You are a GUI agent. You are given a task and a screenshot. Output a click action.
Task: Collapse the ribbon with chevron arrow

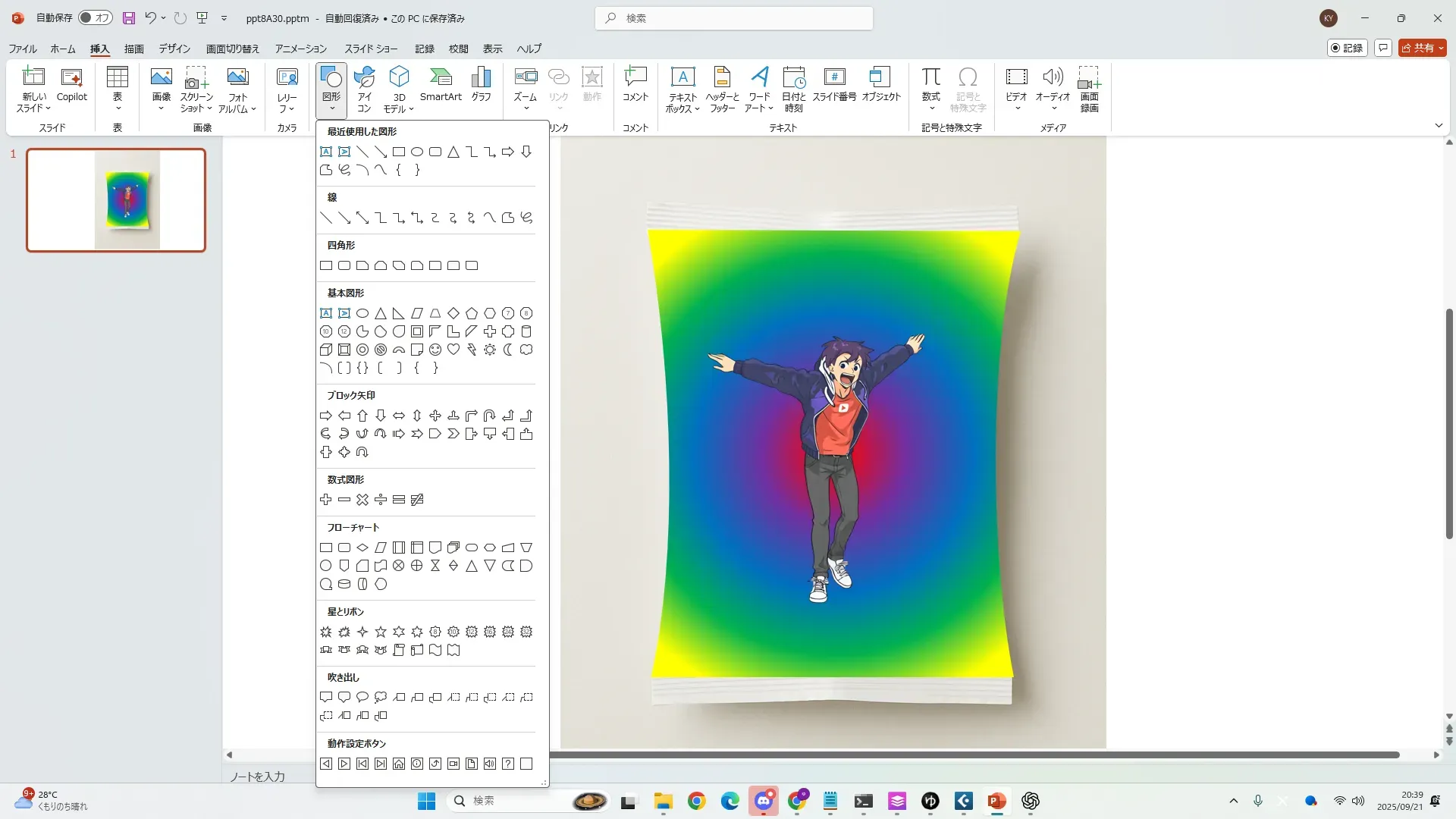[1439, 126]
